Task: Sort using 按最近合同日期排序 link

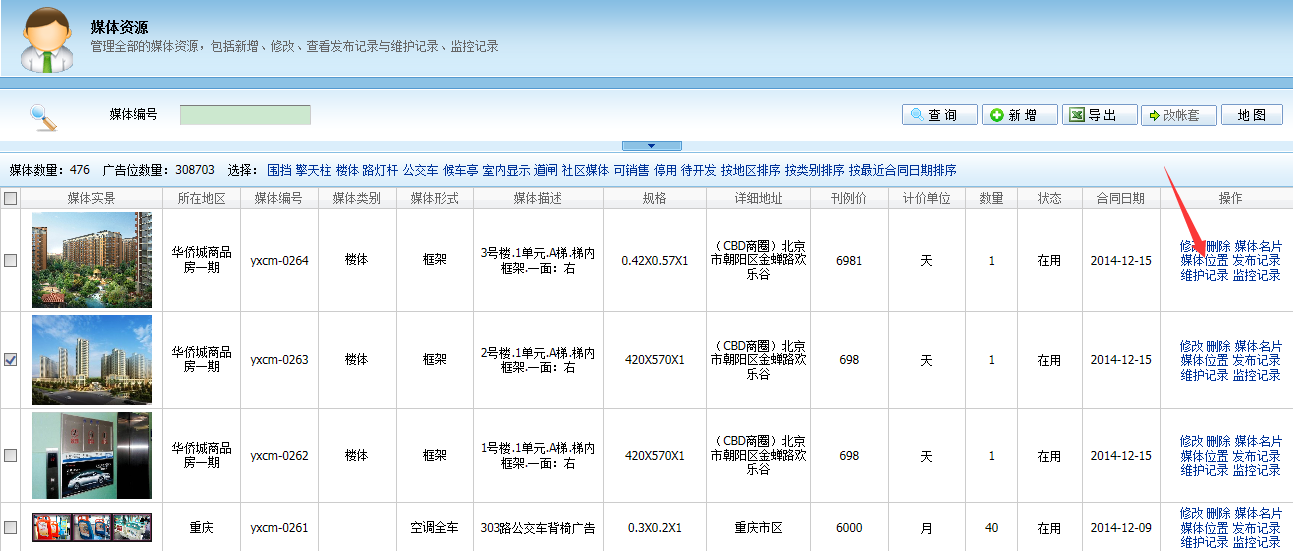Action: pyautogui.click(x=902, y=170)
